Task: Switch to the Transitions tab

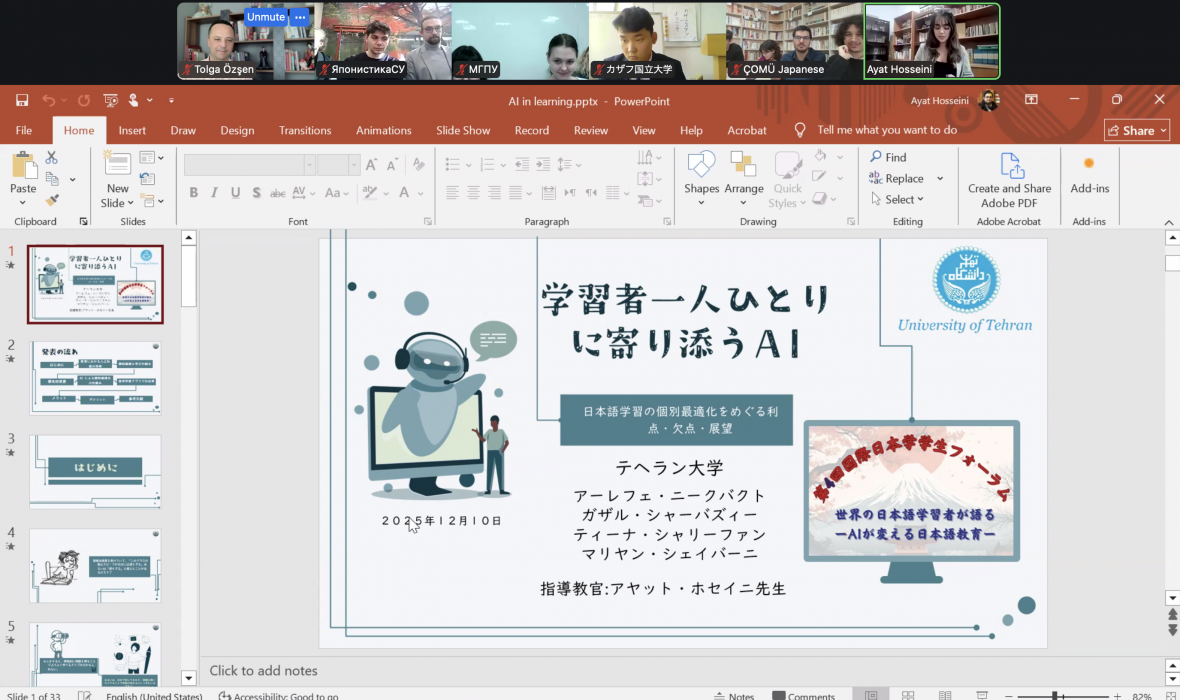Action: 305,130
